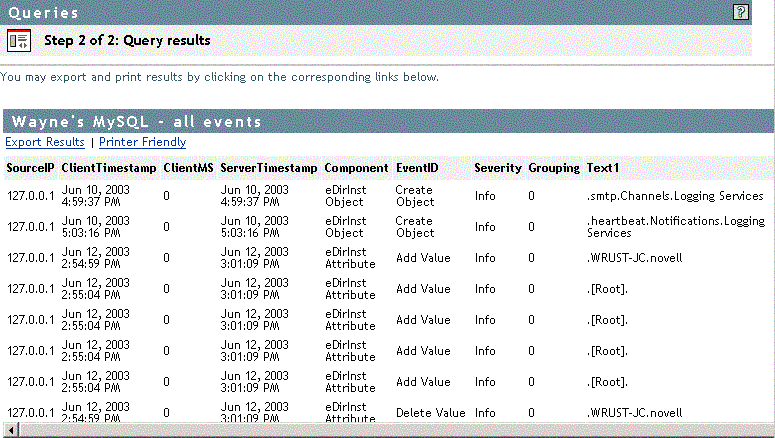
Task: Click the query results step icon
Action: tap(19, 41)
